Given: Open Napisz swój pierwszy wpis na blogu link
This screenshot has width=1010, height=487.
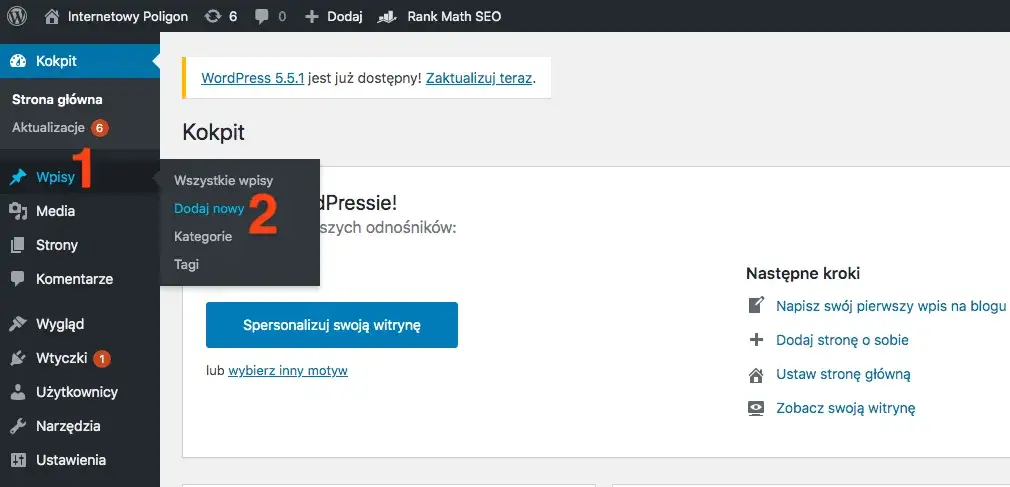Looking at the screenshot, I should [891, 306].
